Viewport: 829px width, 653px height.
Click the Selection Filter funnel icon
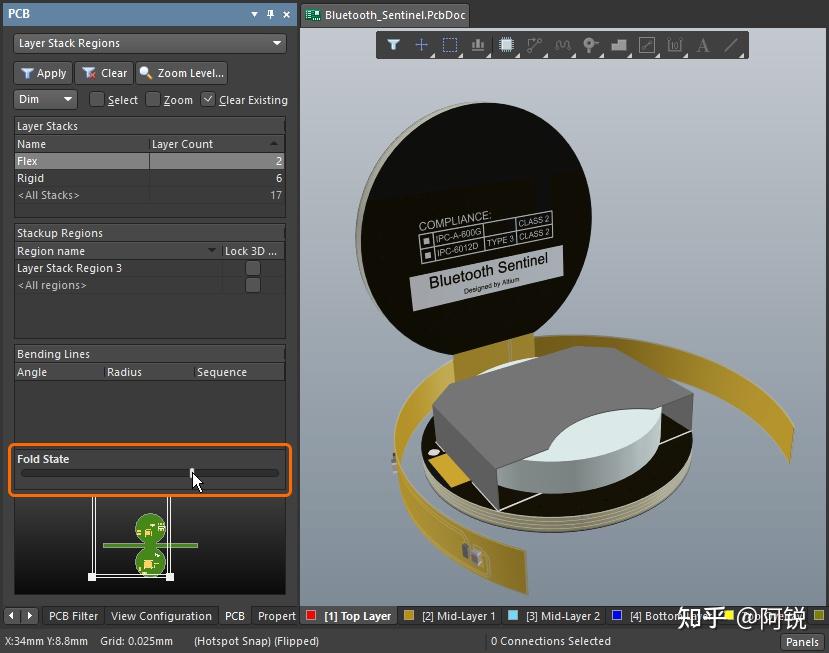(x=394, y=45)
